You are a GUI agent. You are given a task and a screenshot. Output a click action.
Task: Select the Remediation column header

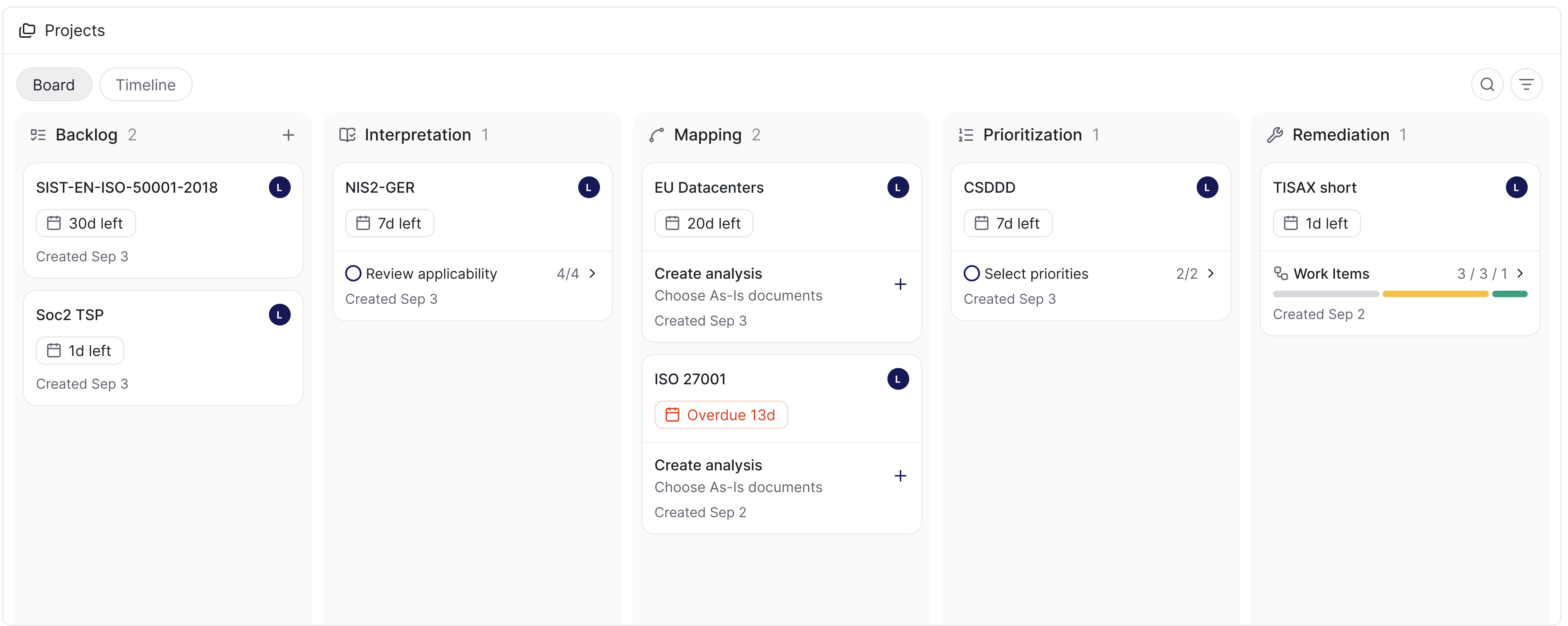click(x=1340, y=134)
